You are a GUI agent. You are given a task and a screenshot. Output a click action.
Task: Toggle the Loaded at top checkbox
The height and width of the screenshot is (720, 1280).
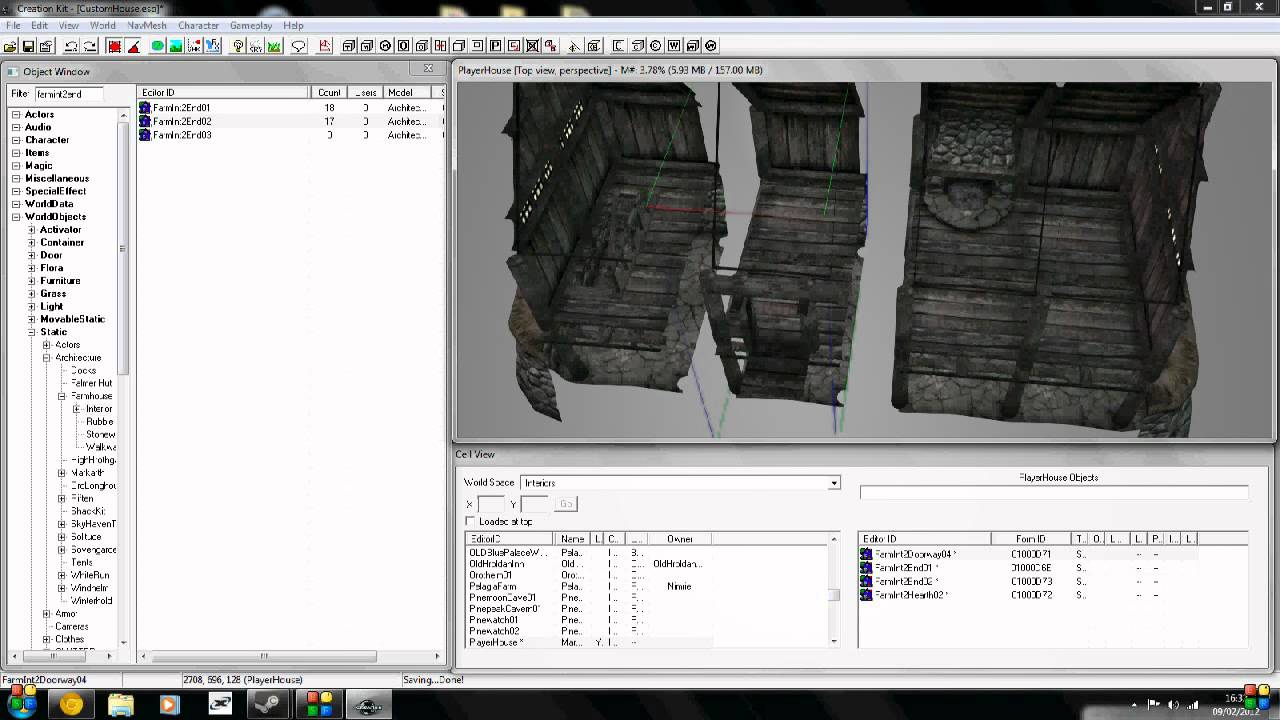[470, 521]
